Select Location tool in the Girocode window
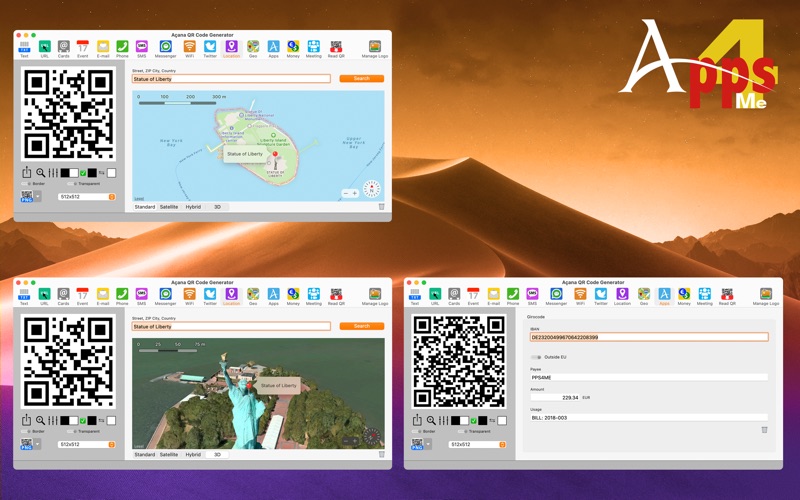800x500 pixels. pyautogui.click(x=622, y=296)
